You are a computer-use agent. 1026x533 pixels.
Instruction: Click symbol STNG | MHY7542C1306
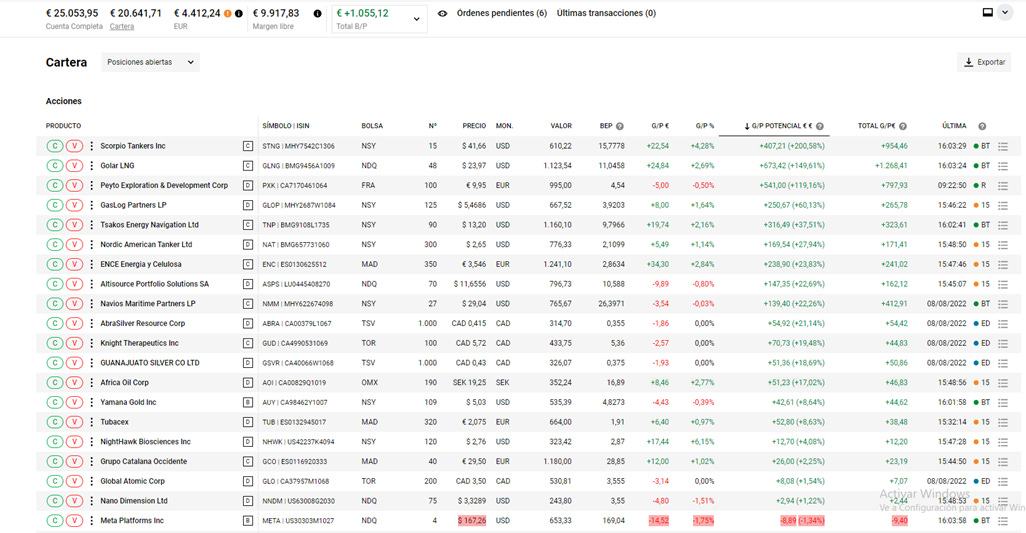pyautogui.click(x=298, y=146)
